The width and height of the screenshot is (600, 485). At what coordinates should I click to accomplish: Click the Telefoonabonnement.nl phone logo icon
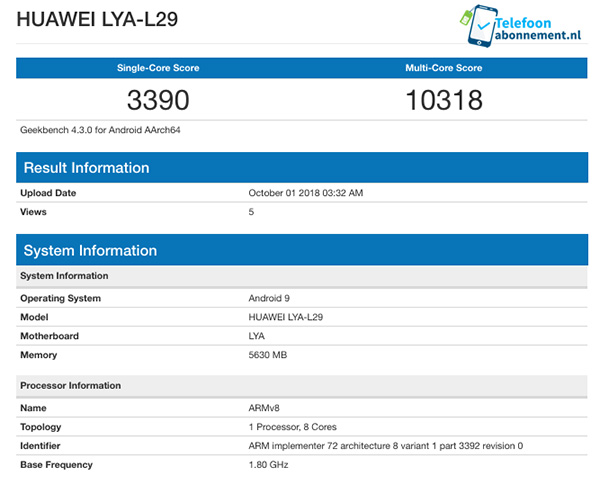click(479, 26)
